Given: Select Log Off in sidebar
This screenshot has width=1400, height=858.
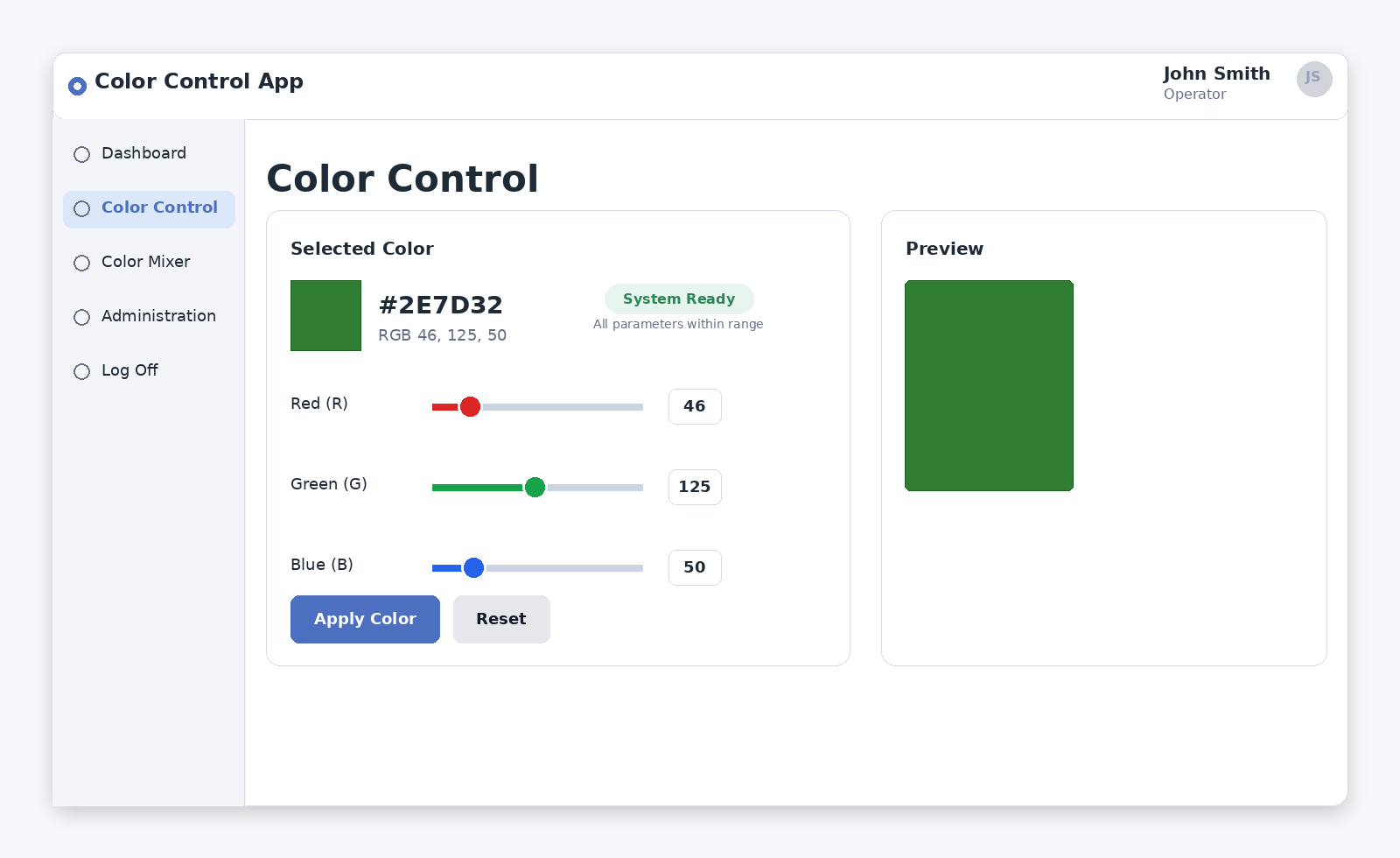Looking at the screenshot, I should coord(129,371).
